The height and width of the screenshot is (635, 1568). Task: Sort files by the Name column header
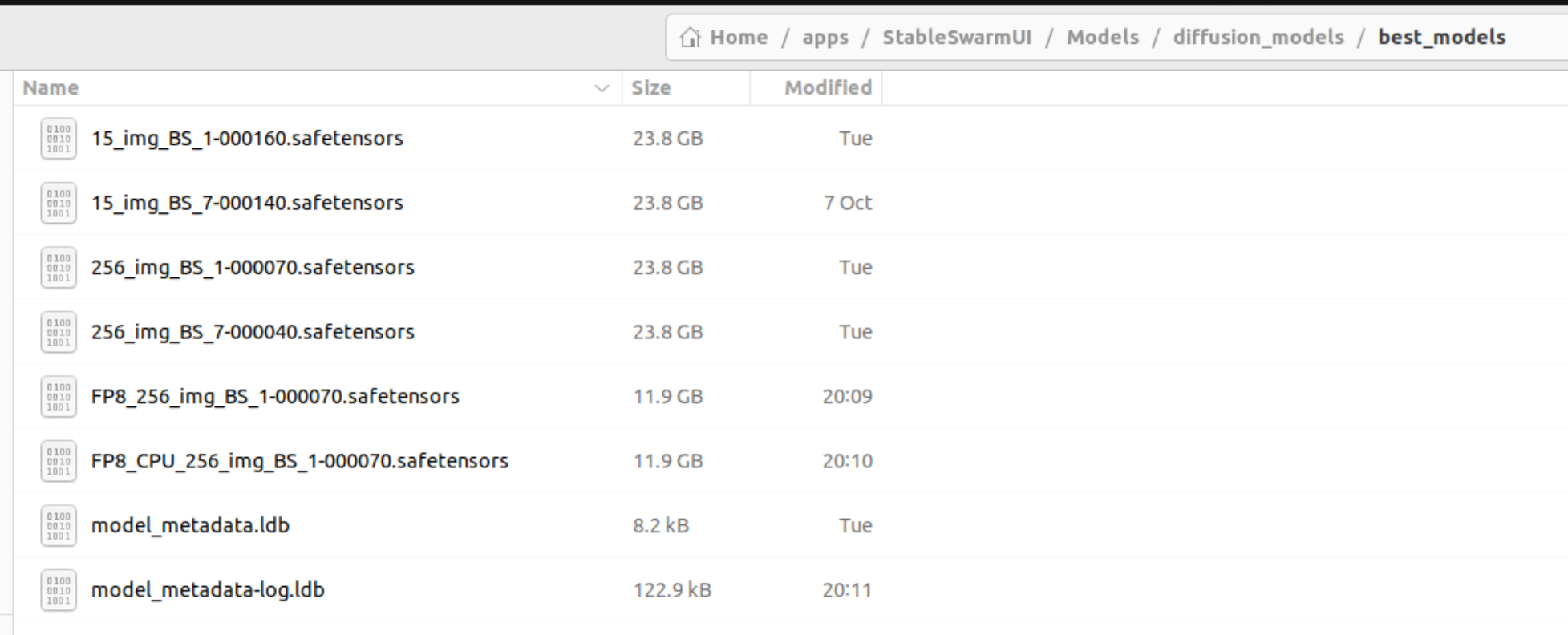pos(51,88)
